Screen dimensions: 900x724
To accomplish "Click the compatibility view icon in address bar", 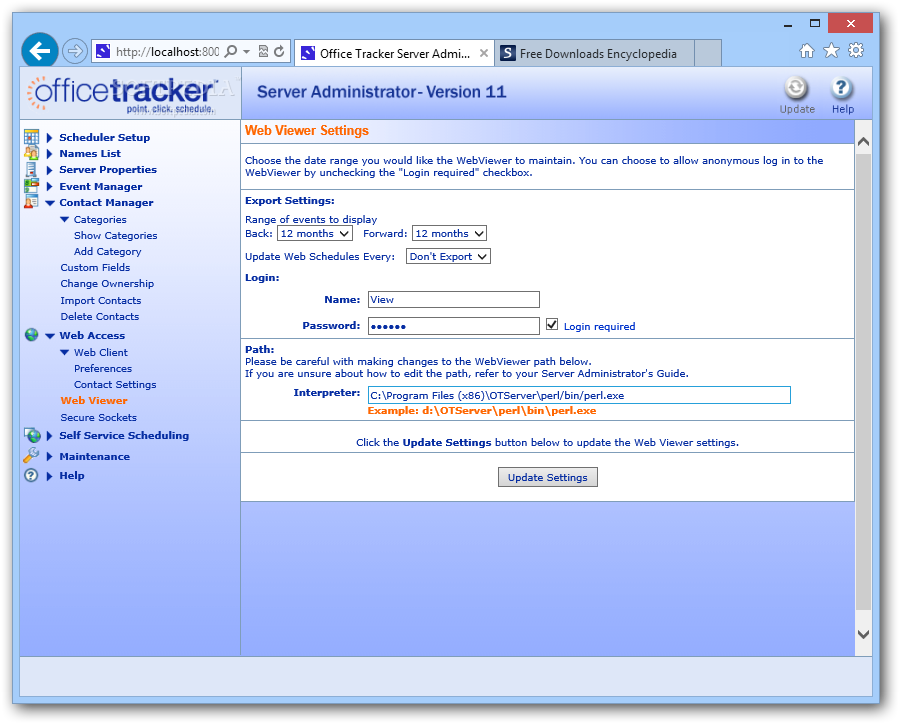I will (263, 51).
